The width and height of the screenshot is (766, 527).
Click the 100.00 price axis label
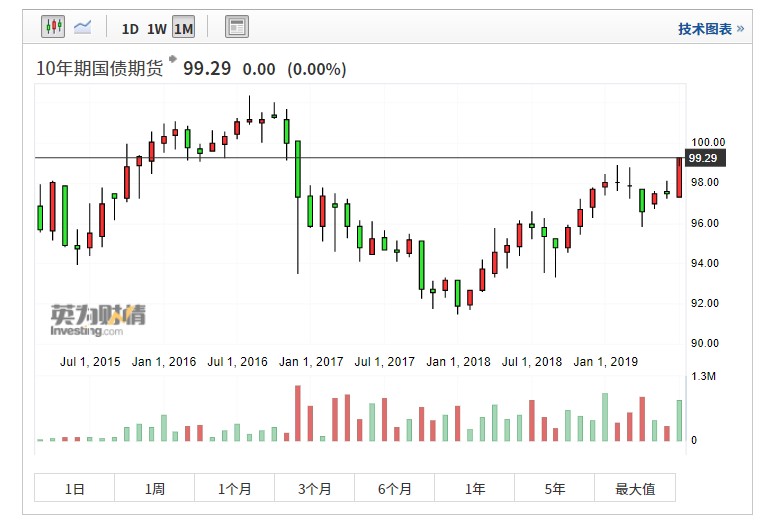tap(708, 142)
